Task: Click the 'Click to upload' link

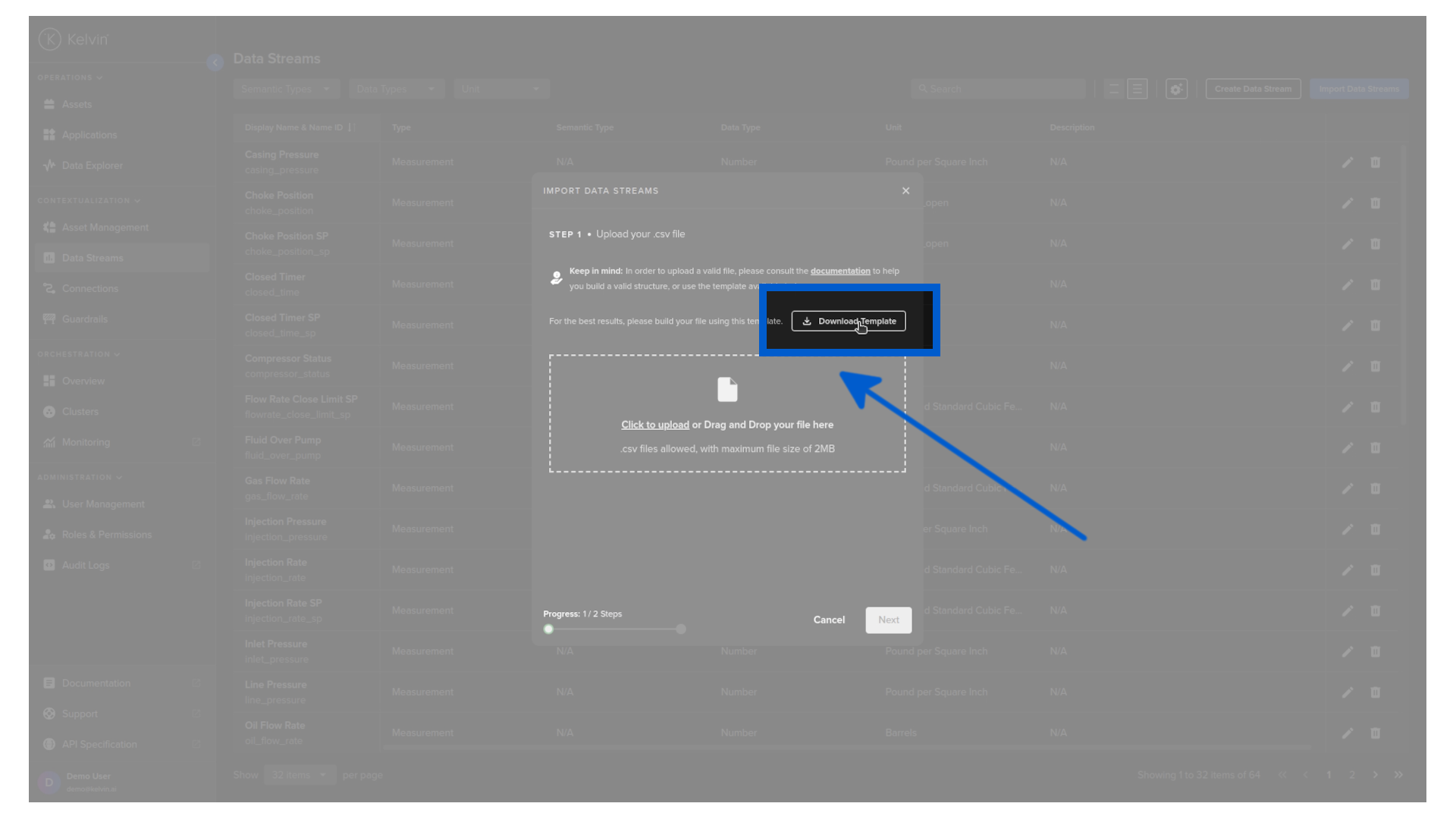Action: click(x=654, y=425)
